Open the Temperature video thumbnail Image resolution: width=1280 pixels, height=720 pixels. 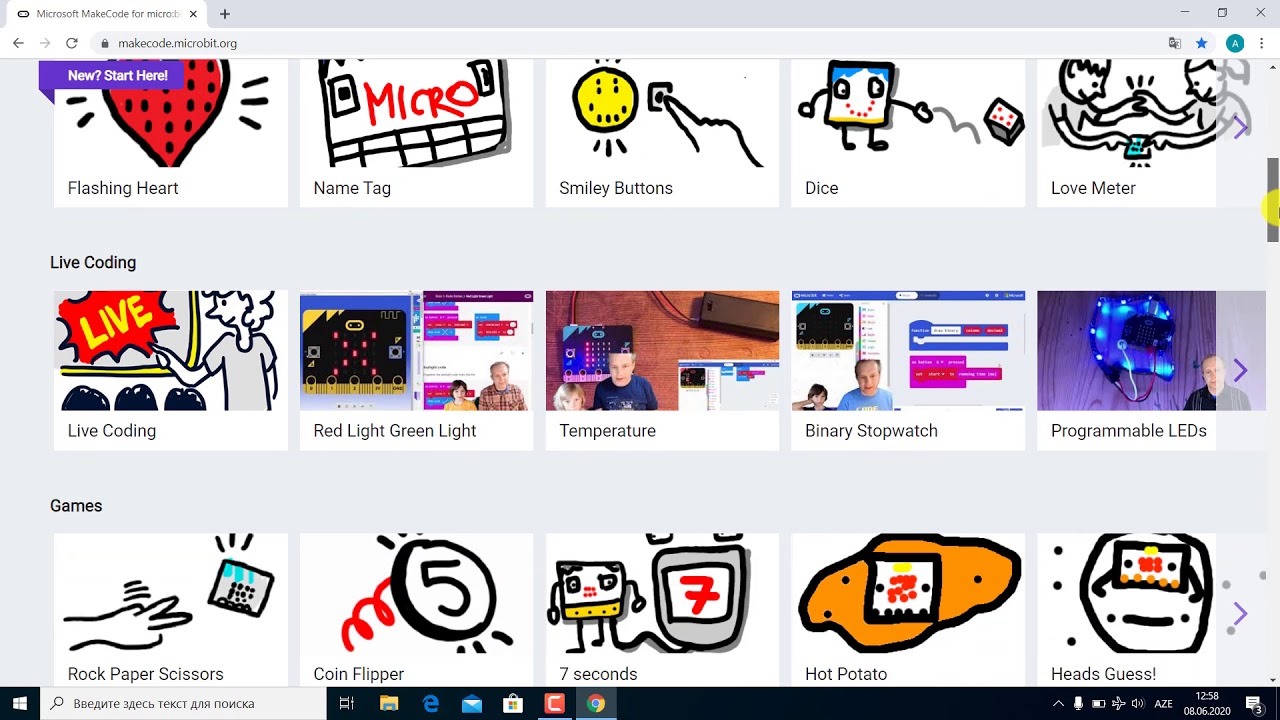coord(662,350)
